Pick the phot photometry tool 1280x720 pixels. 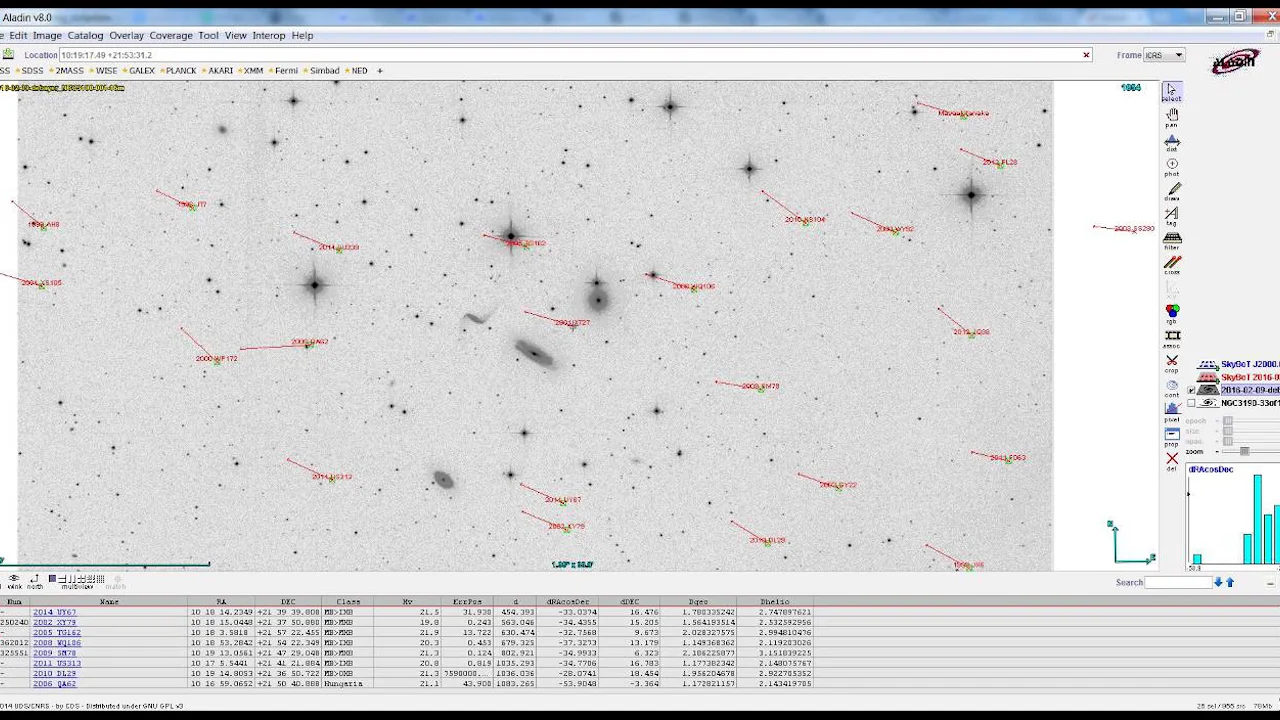pos(1172,166)
